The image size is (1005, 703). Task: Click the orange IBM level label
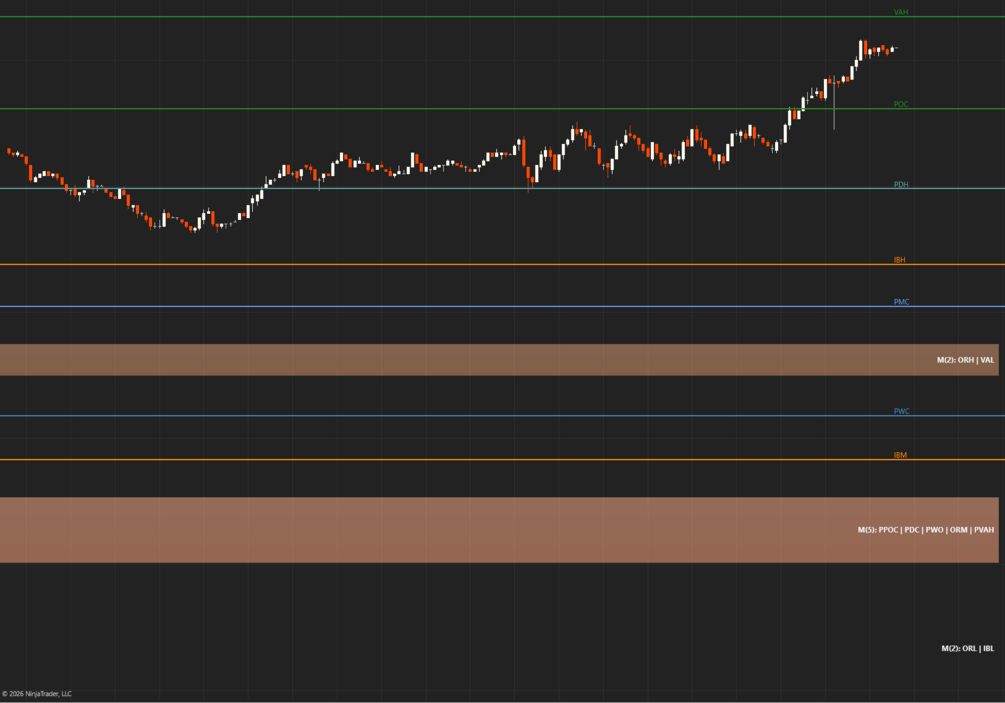900,455
